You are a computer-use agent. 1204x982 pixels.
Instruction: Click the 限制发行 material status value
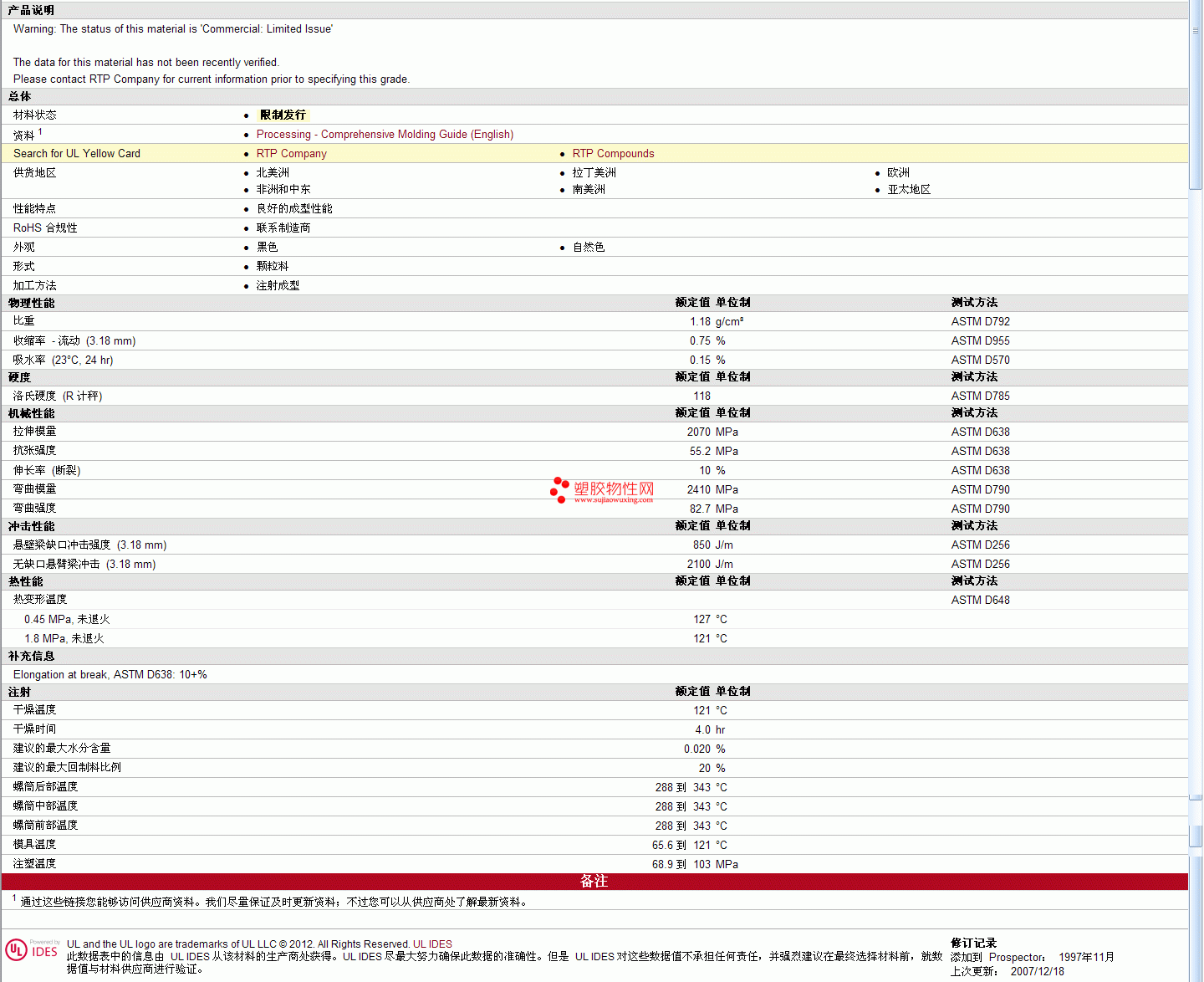tap(283, 115)
